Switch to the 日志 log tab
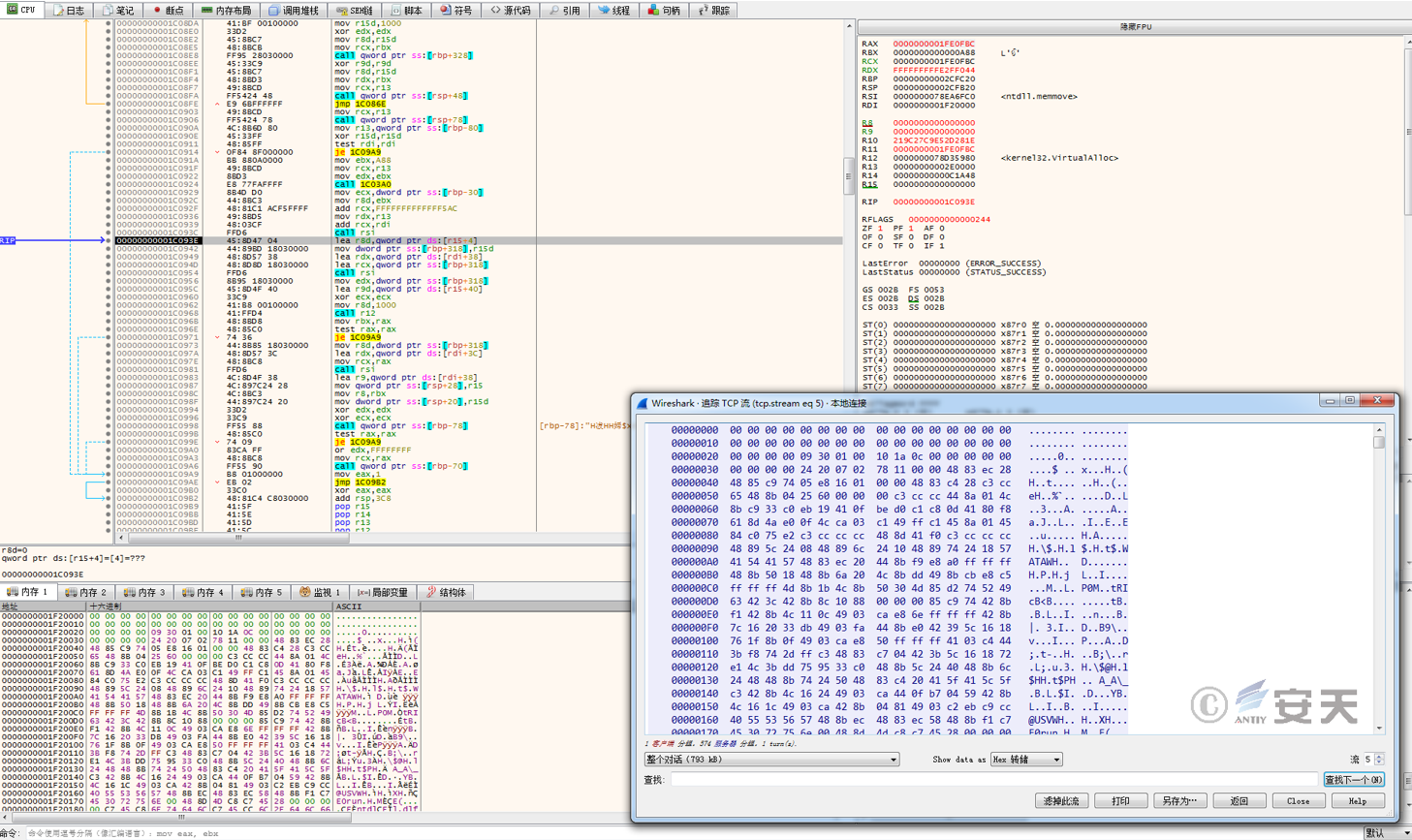 pos(69,10)
